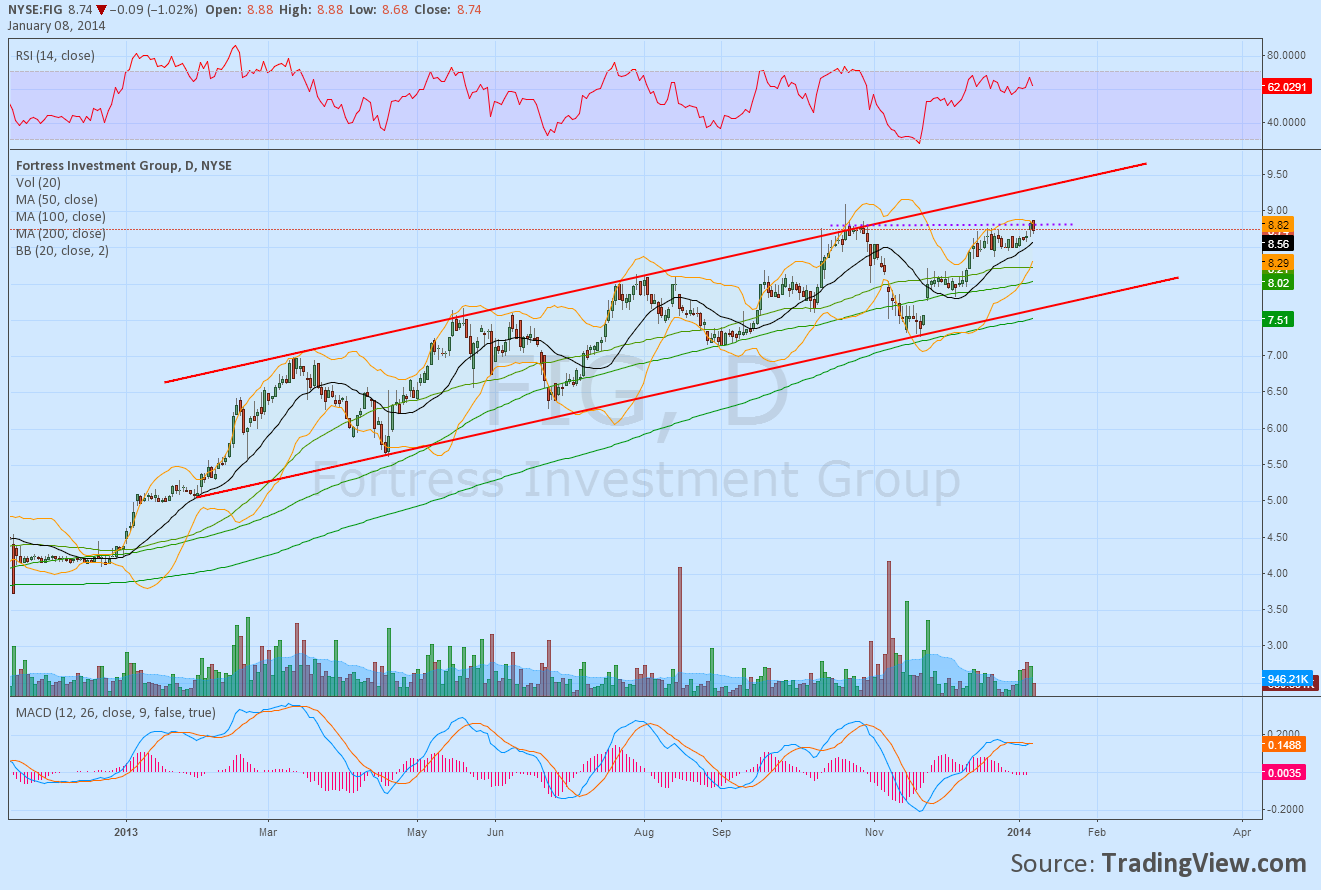Select the purple dotted resistance line

click(950, 224)
